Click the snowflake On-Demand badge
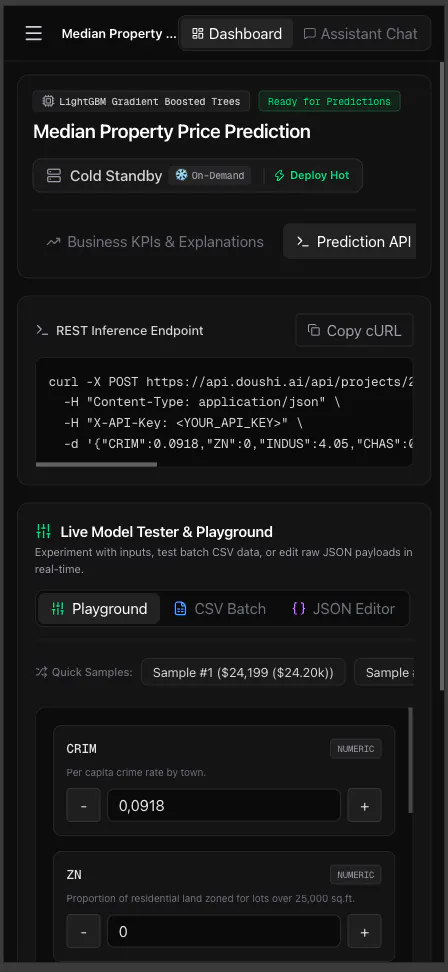448x972 pixels. [x=210, y=175]
